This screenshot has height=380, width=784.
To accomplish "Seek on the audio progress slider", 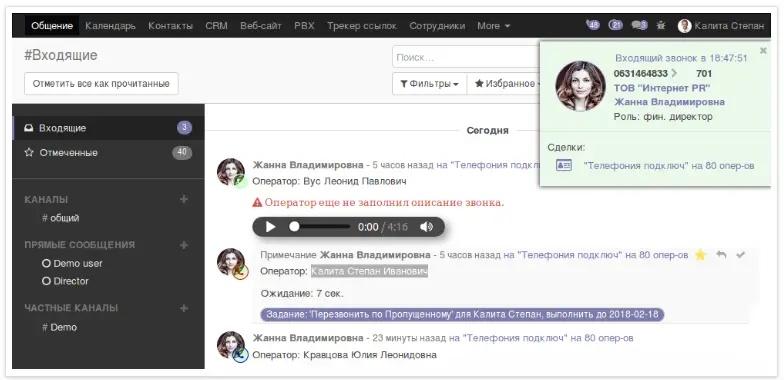I will pyautogui.click(x=320, y=227).
